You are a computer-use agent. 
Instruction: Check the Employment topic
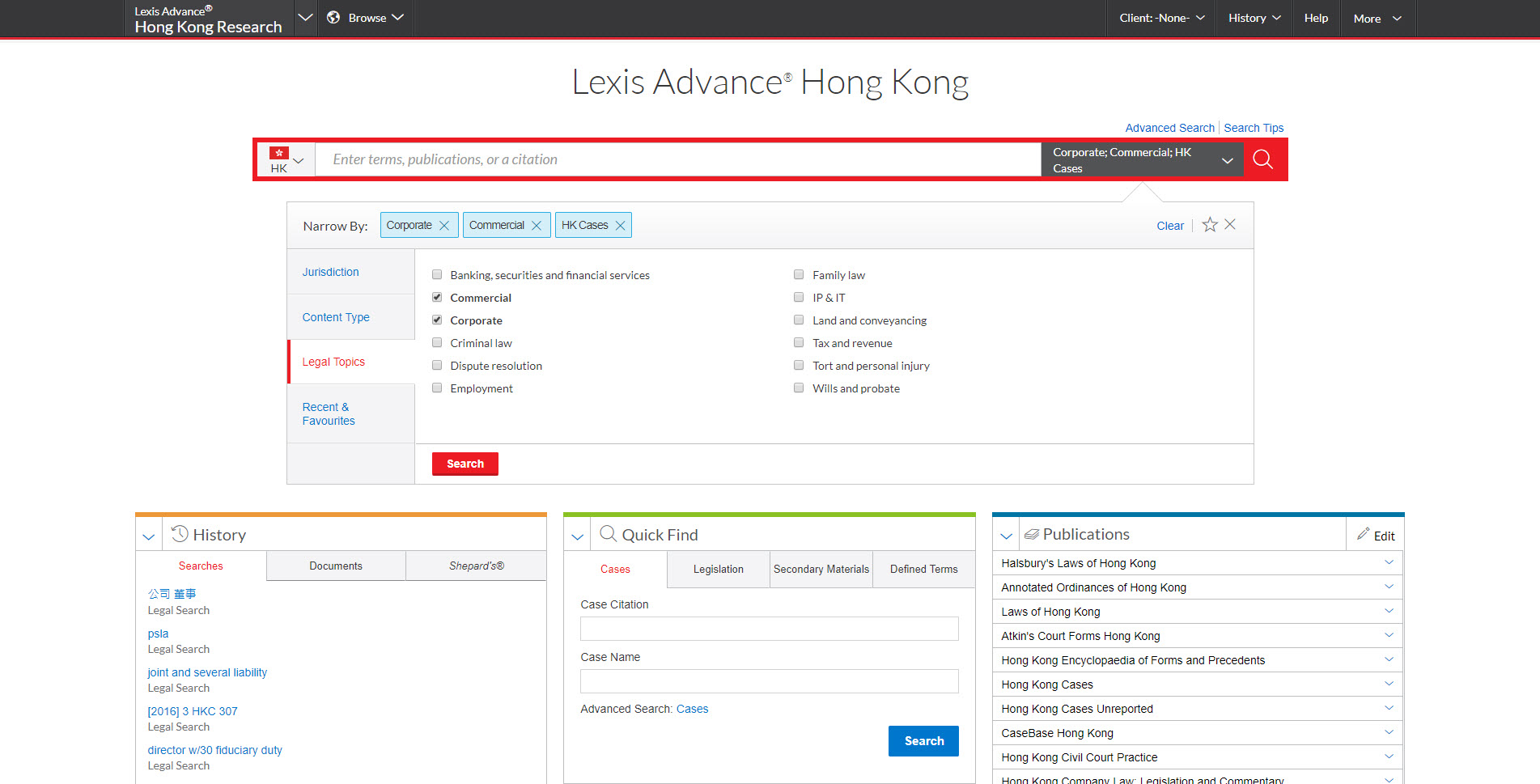coord(437,388)
